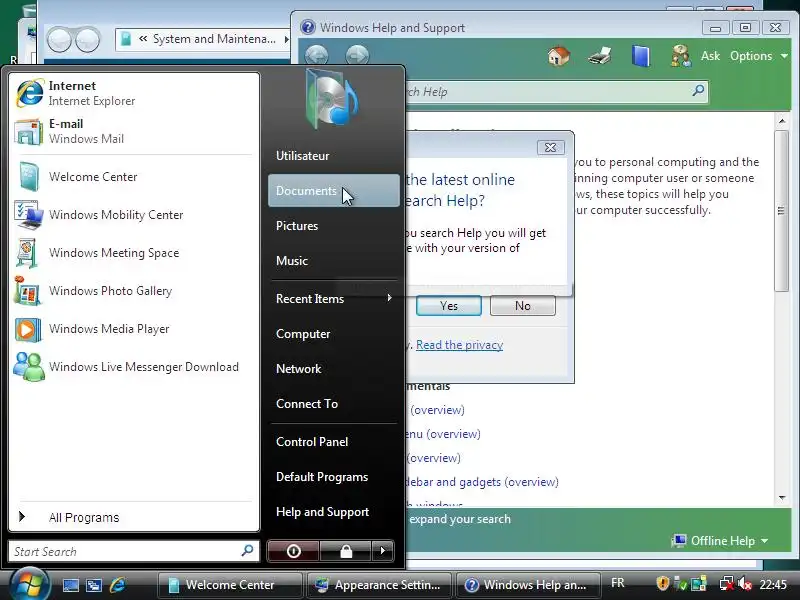
Task: Click the network tray icon with red X
Action: (x=727, y=583)
